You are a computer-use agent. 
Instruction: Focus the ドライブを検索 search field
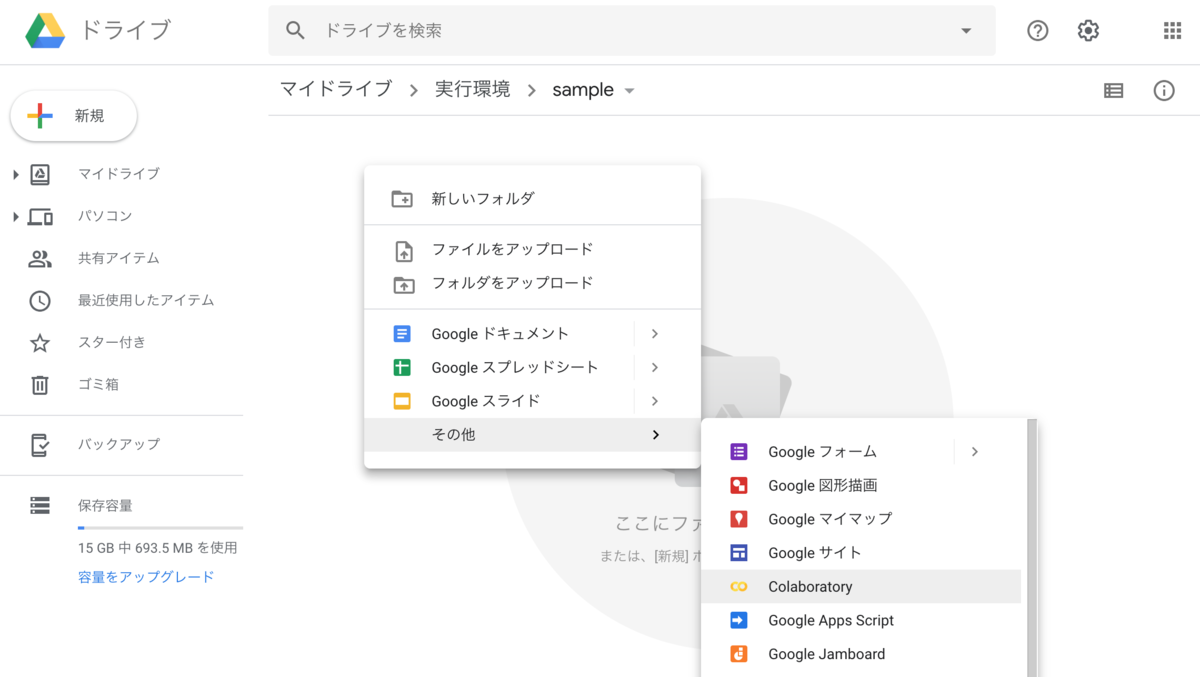[x=632, y=31]
